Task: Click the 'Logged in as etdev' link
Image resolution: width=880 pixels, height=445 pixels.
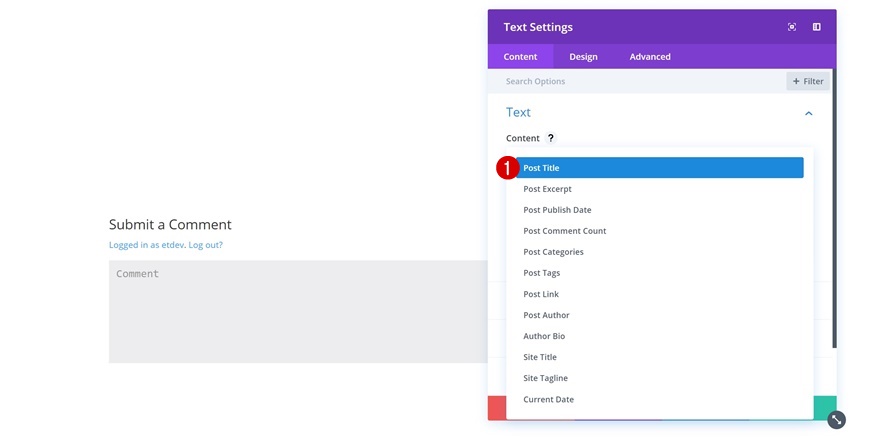Action: 147,245
